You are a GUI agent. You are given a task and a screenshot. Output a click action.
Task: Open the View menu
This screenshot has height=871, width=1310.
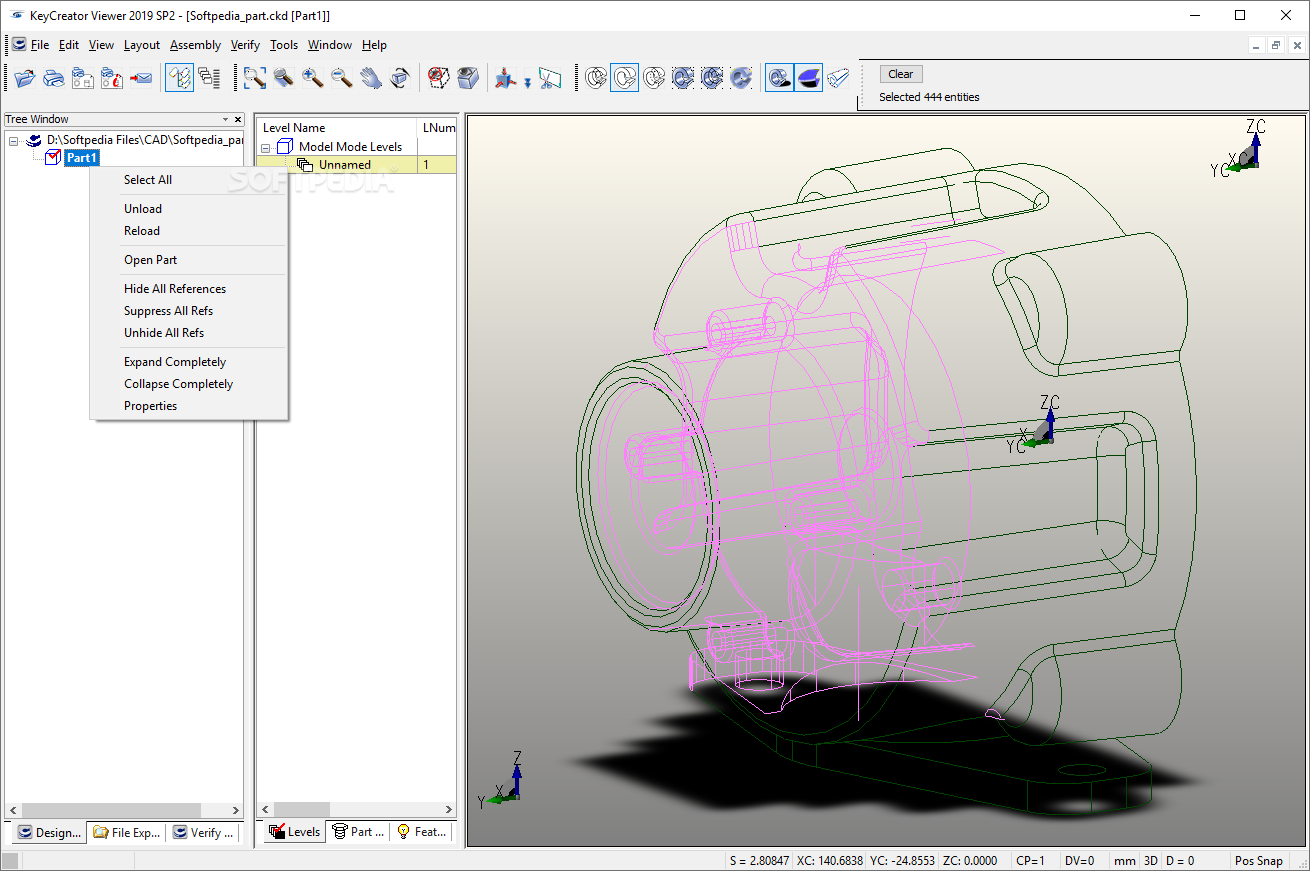(x=101, y=45)
